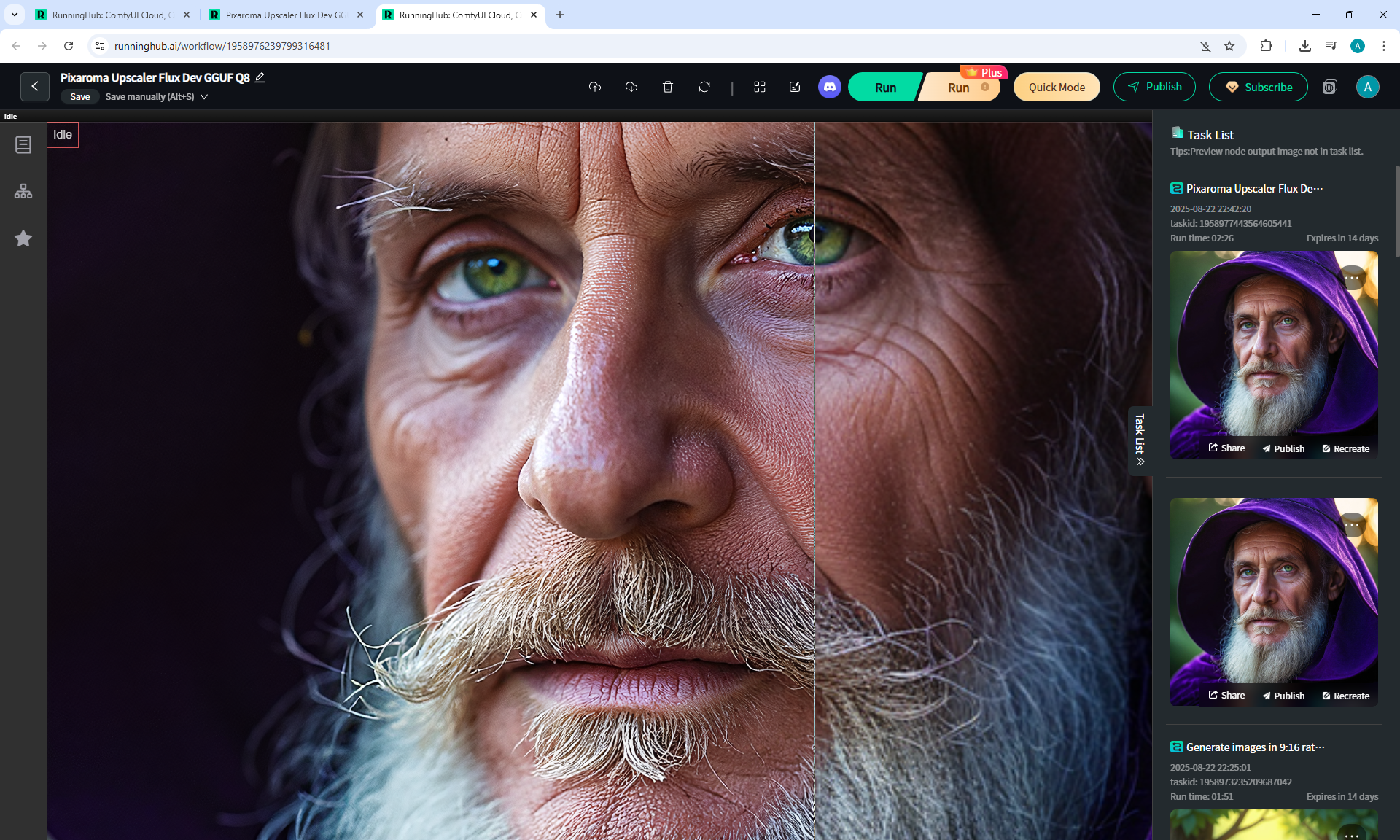Open the Discord icon button

[x=829, y=87]
